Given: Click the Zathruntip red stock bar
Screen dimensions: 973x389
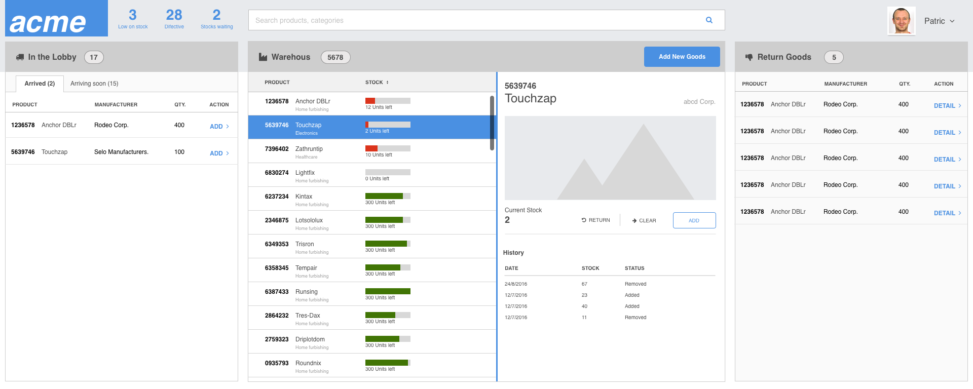Looking at the screenshot, I should pos(371,148).
